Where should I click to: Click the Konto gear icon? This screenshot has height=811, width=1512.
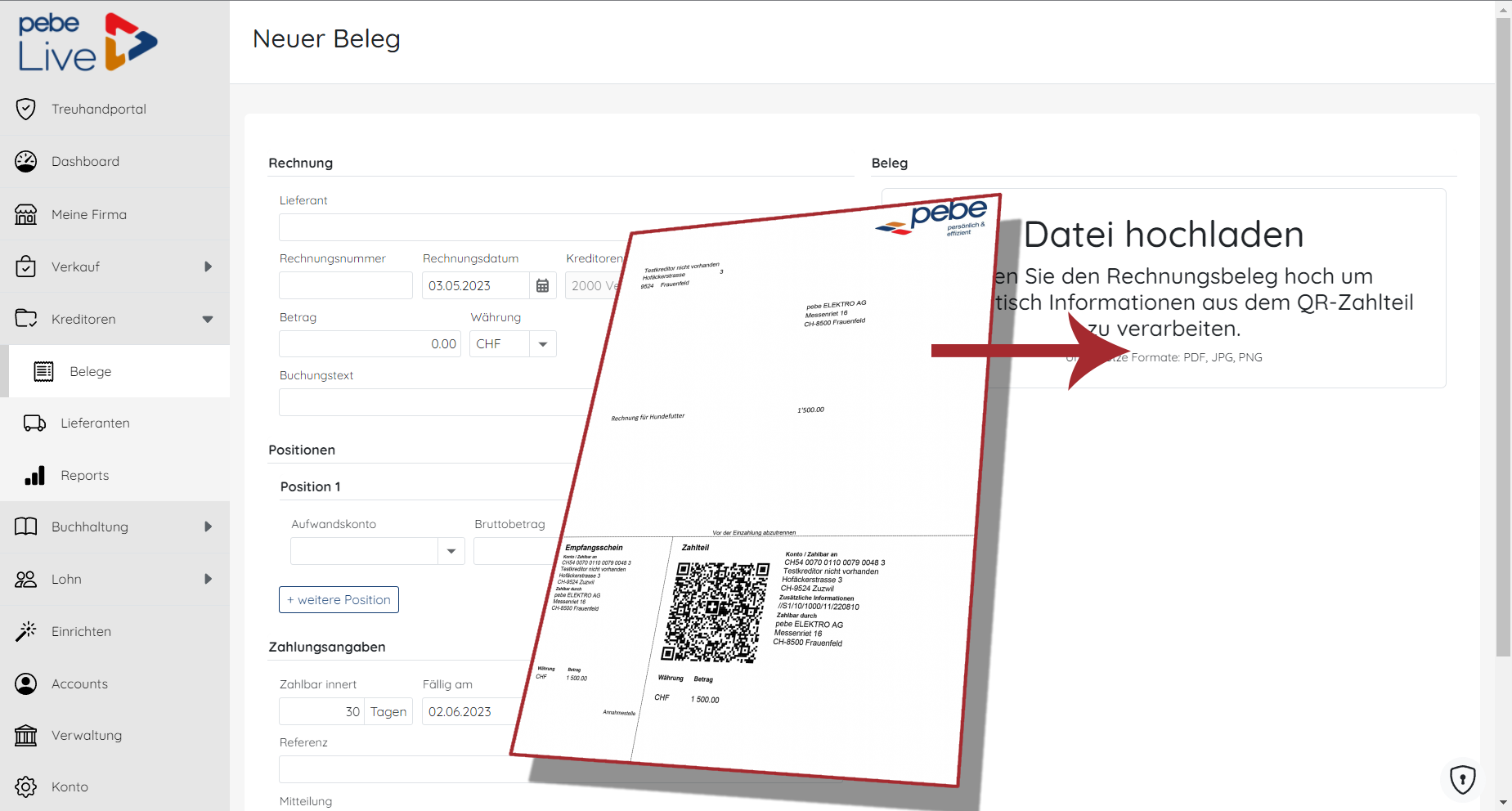26,786
